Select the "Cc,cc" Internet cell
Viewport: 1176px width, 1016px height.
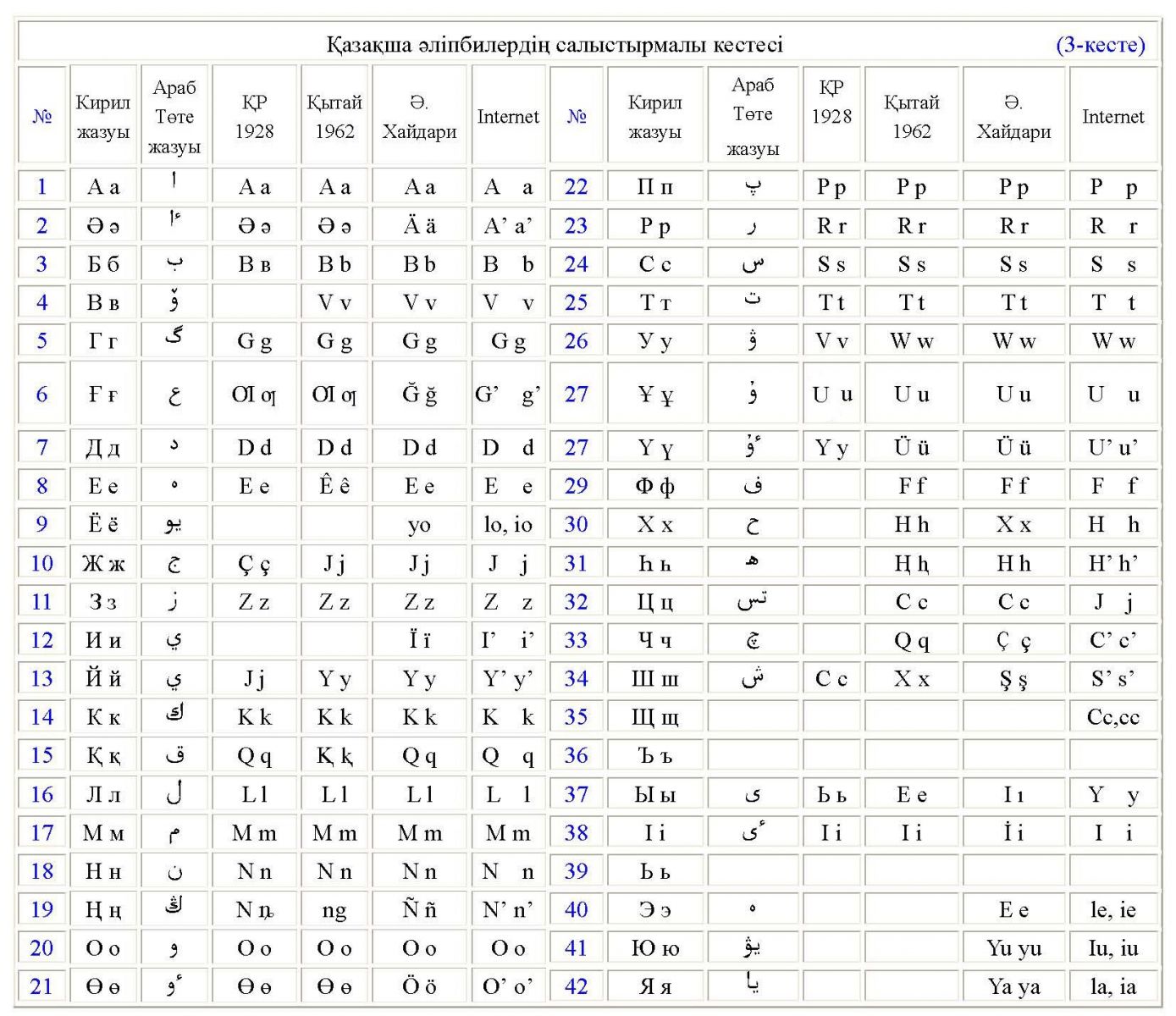pos(1113,717)
